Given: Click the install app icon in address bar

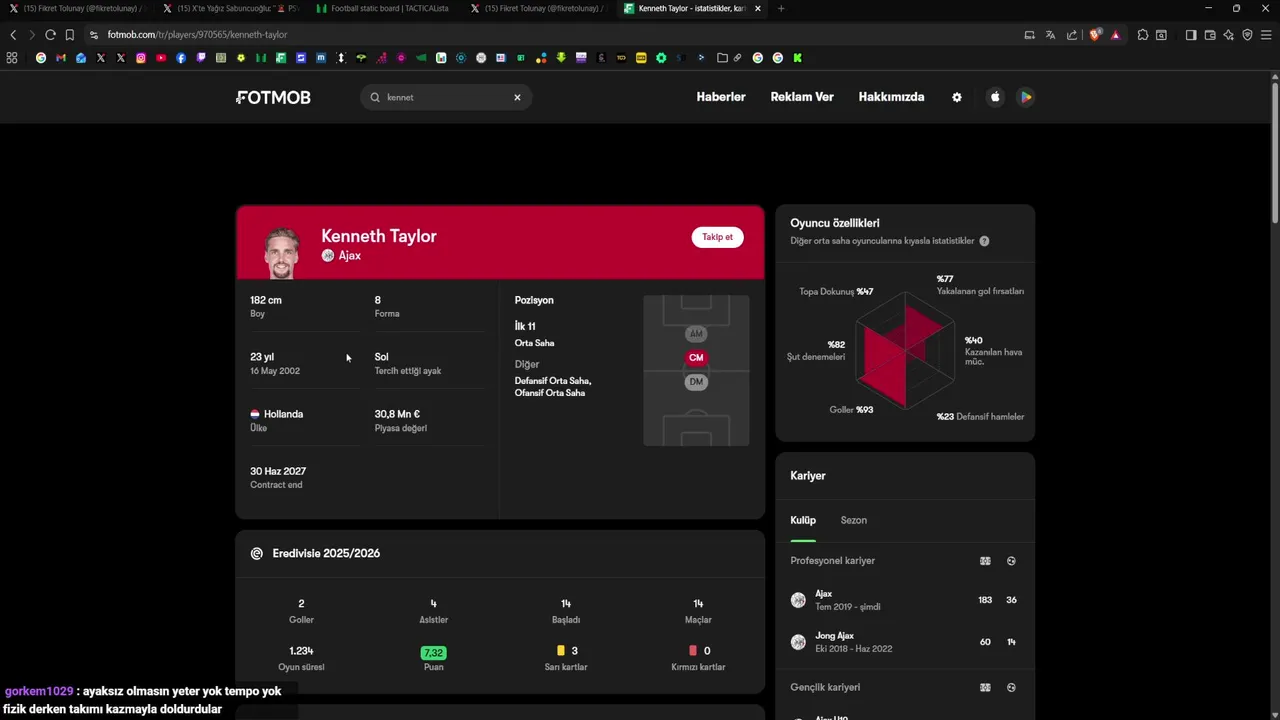Looking at the screenshot, I should (x=1029, y=35).
